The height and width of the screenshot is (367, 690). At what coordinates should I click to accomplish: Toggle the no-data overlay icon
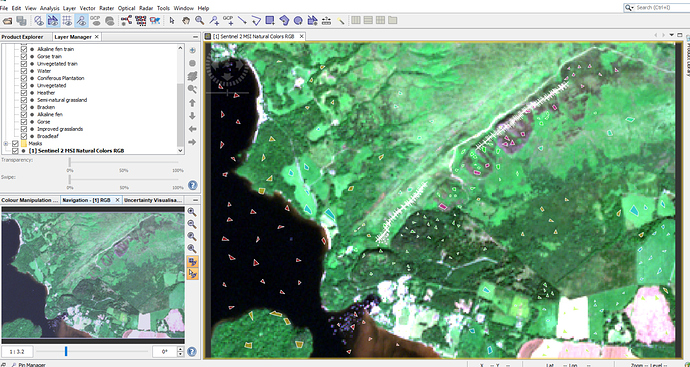[39, 20]
